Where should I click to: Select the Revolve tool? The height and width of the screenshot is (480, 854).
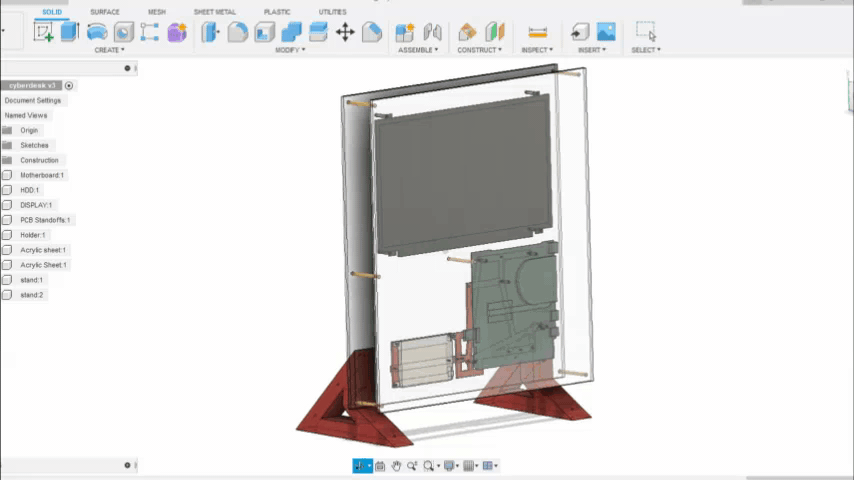point(97,32)
